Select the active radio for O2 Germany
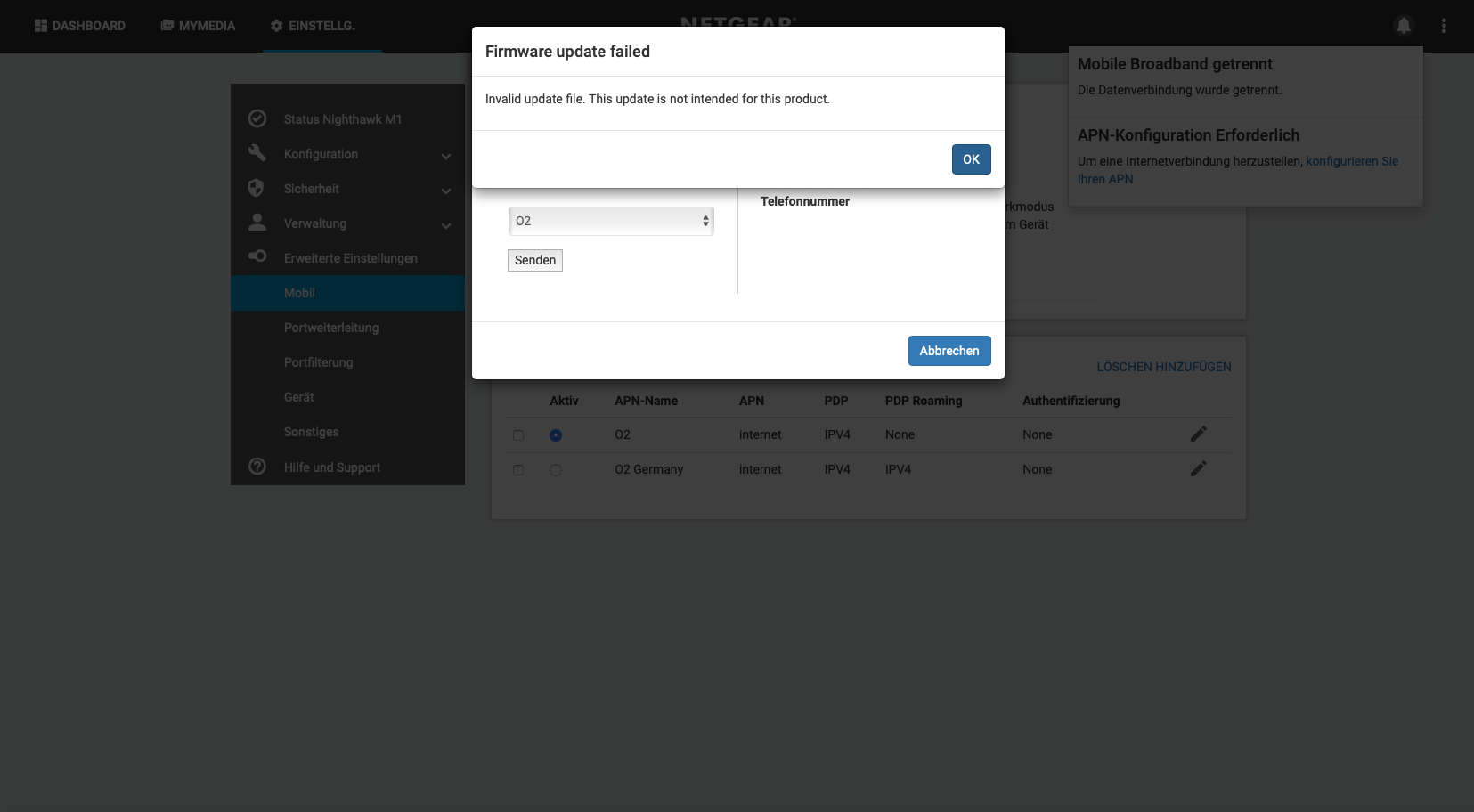Screen dimensions: 1474x812 pos(556,470)
